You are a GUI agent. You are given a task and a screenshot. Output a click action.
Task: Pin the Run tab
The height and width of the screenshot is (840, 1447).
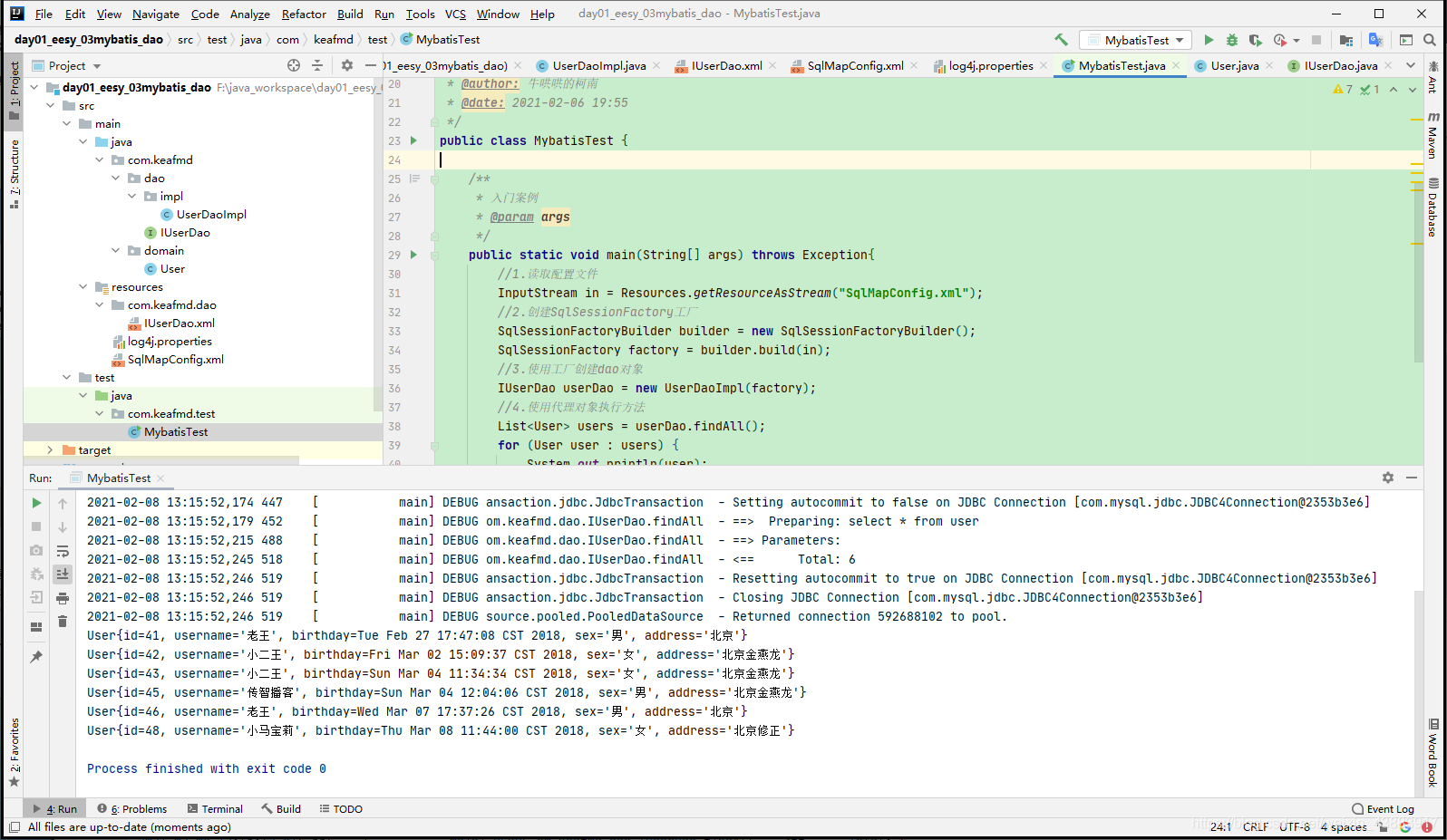coord(36,657)
